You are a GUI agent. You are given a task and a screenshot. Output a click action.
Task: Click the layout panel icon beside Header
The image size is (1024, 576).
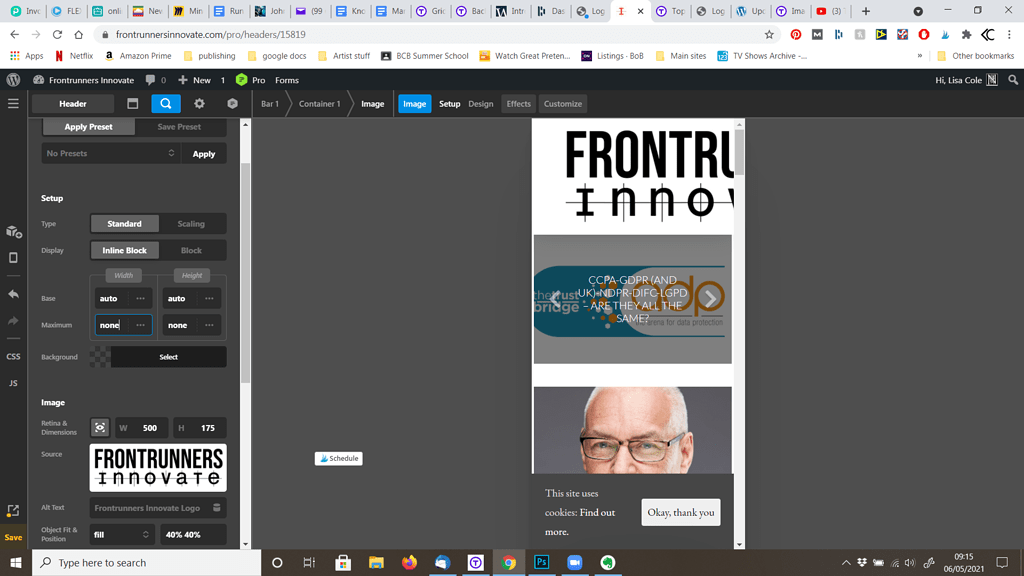[132, 103]
